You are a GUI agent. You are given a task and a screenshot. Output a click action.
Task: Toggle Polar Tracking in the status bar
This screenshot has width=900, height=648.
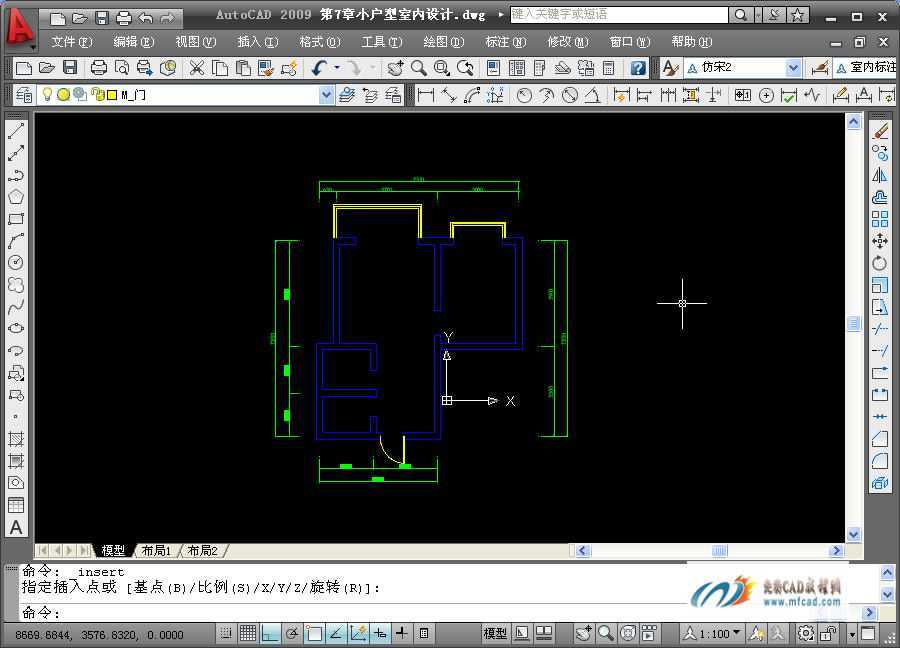pos(292,634)
